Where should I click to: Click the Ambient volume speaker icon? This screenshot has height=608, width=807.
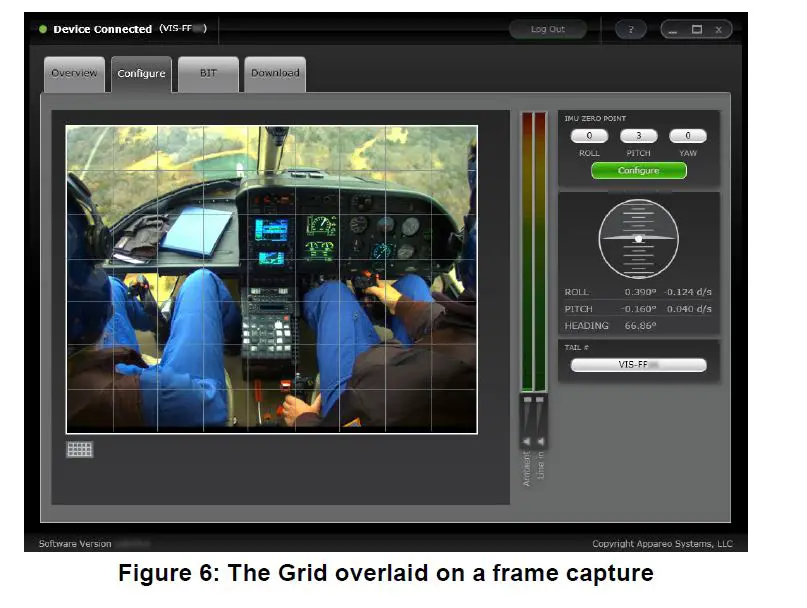pos(527,441)
